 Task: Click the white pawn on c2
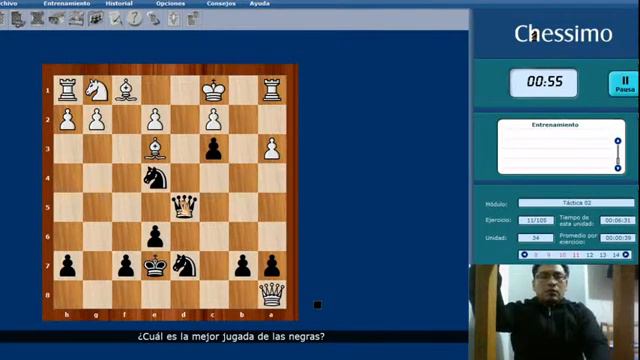pos(213,119)
